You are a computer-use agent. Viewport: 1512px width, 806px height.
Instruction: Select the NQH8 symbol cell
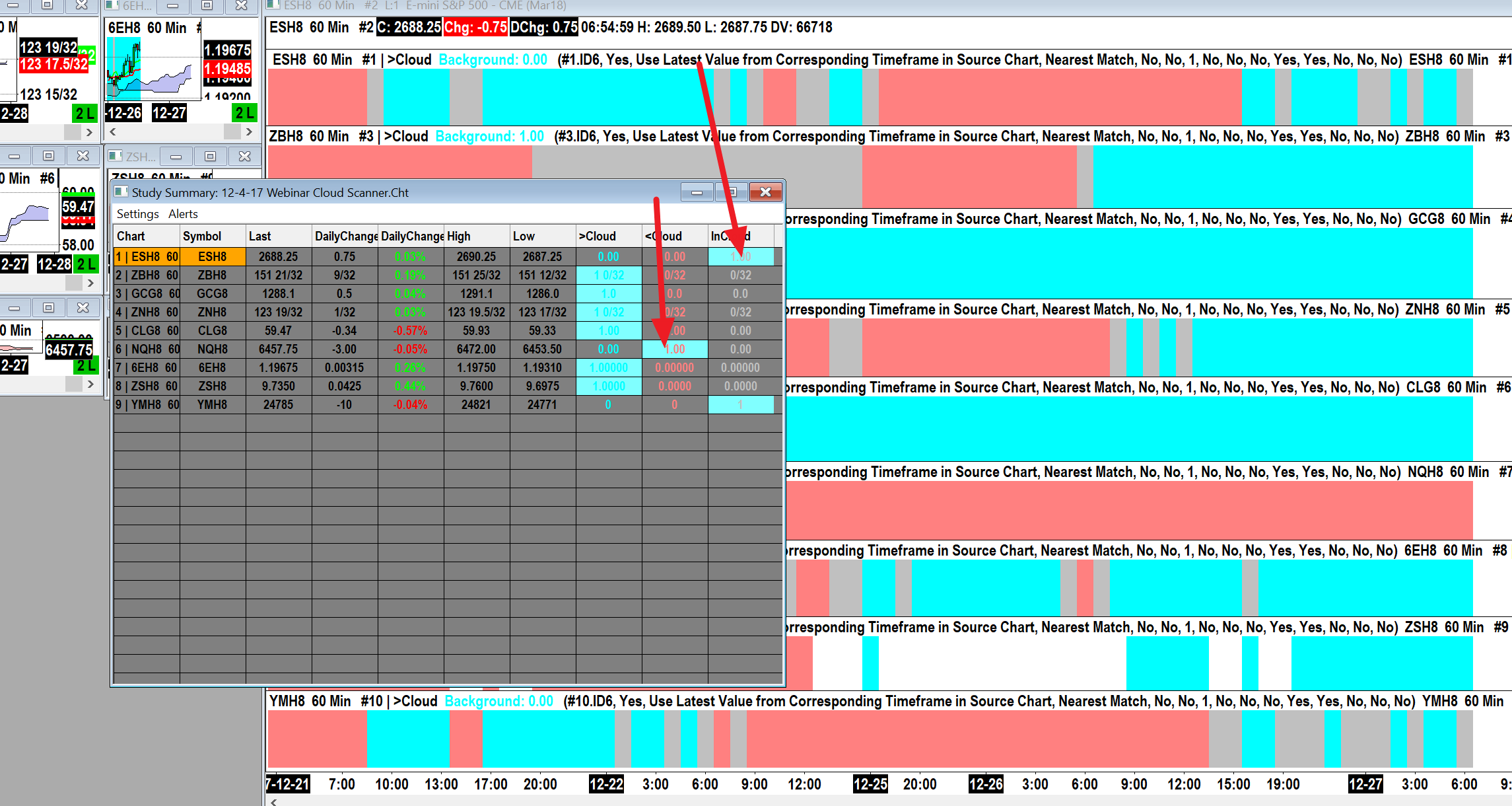point(212,349)
